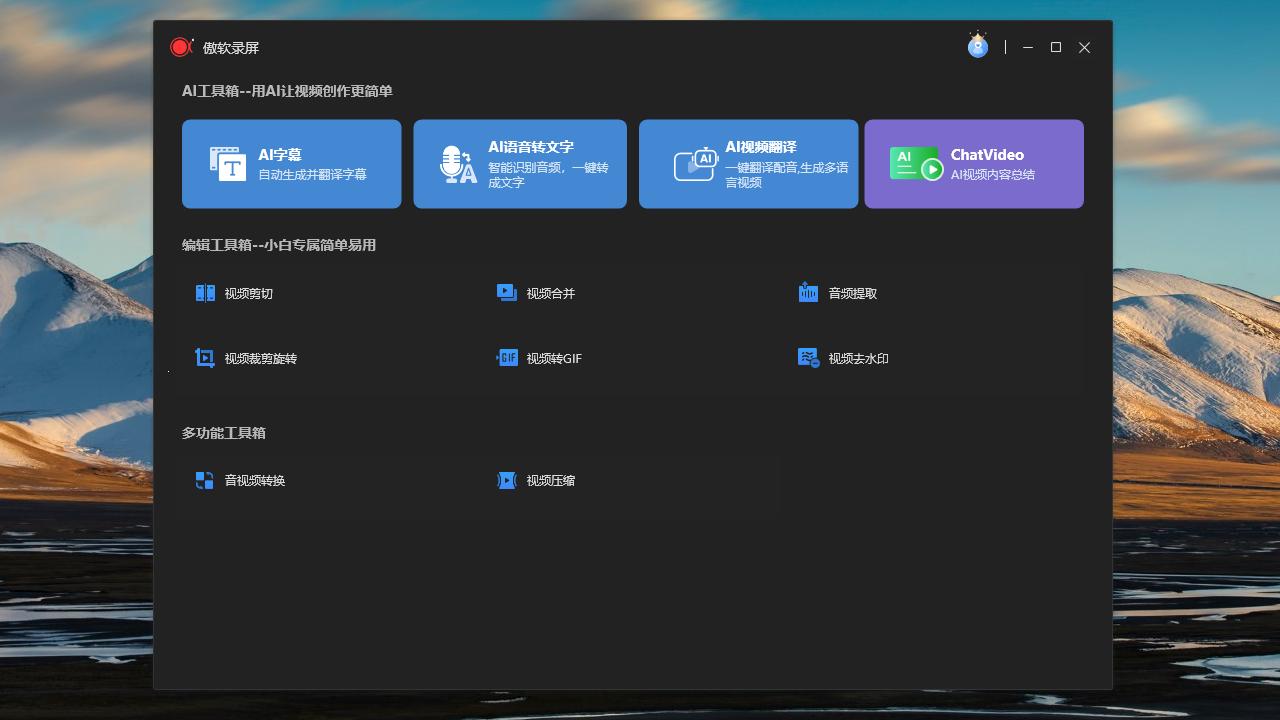This screenshot has height=720, width=1280.
Task: Open the AI视频翻译 video translation tool
Action: point(747,163)
